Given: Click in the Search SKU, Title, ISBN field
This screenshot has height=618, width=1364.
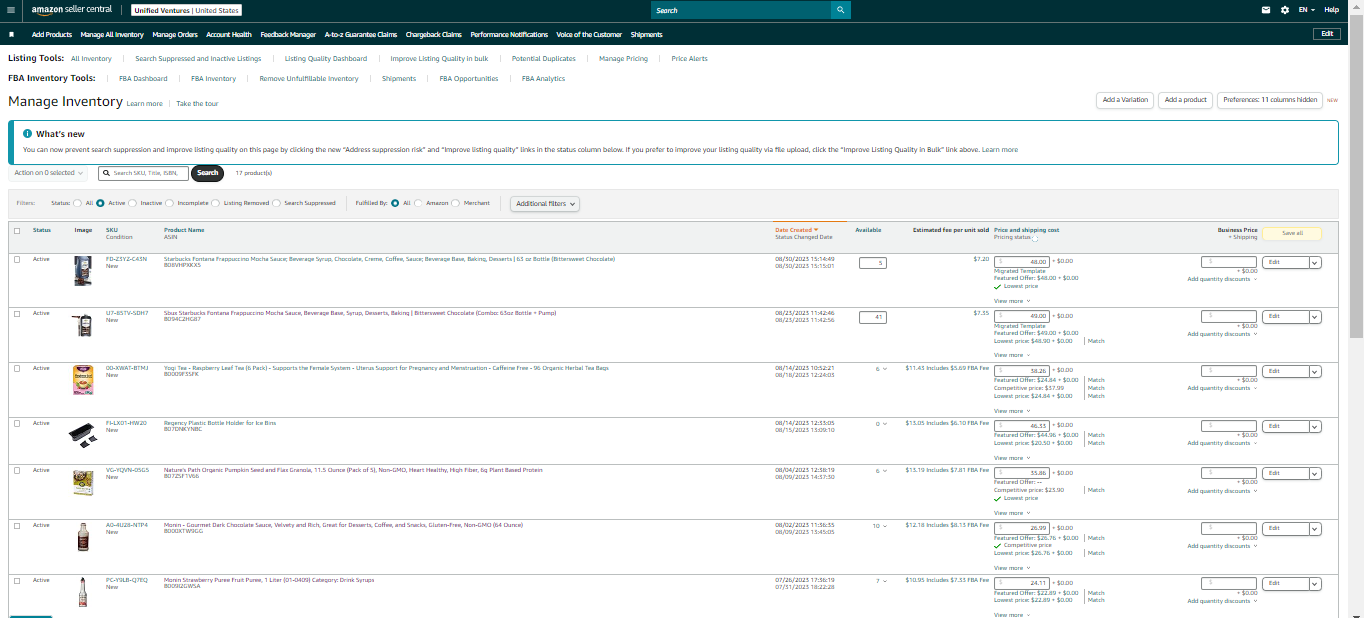Looking at the screenshot, I should click(x=144, y=173).
